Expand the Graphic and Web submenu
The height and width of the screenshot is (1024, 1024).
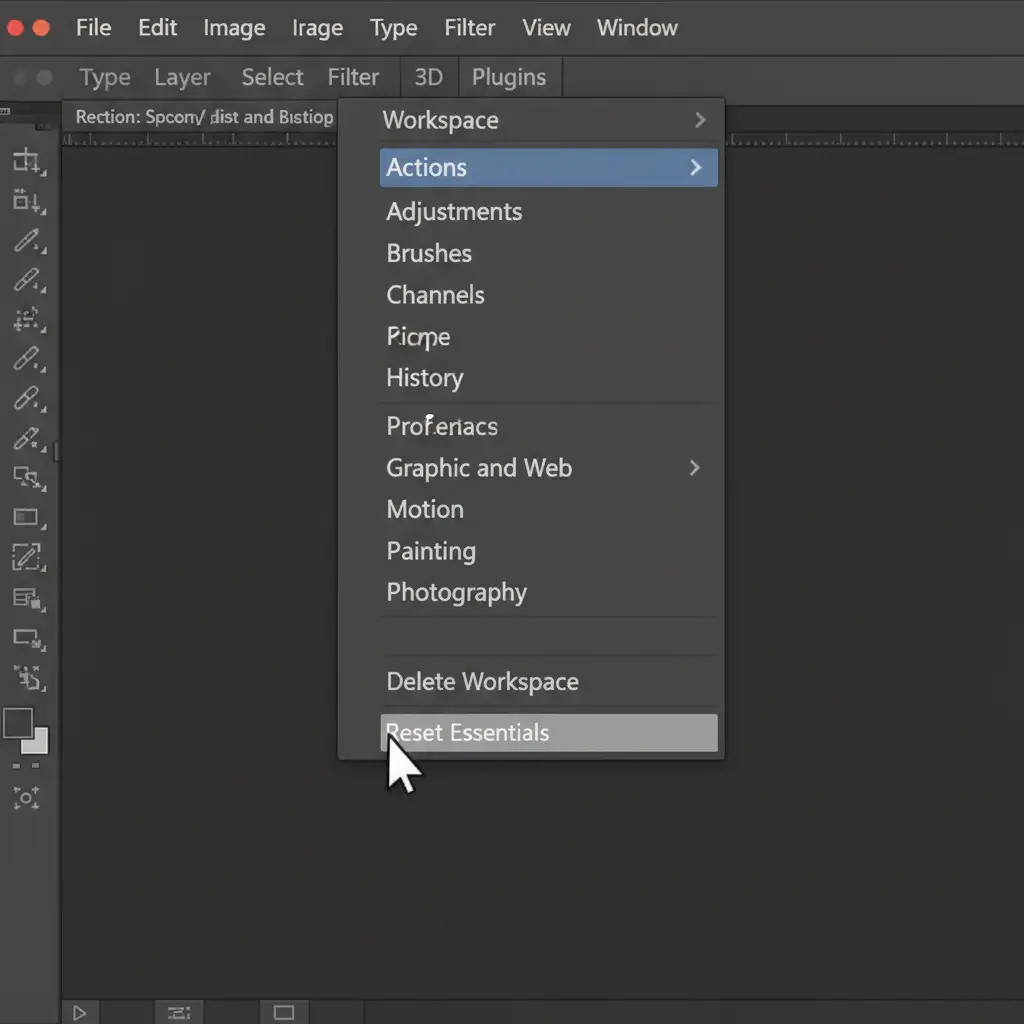tap(694, 468)
